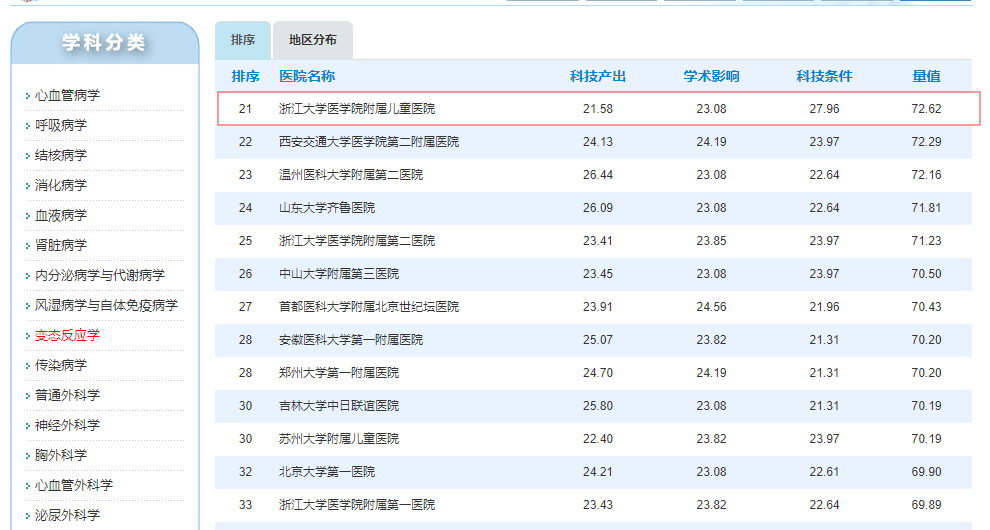Image resolution: width=990 pixels, height=530 pixels.
Task: Open 神经外科学 category
Action: (x=67, y=425)
